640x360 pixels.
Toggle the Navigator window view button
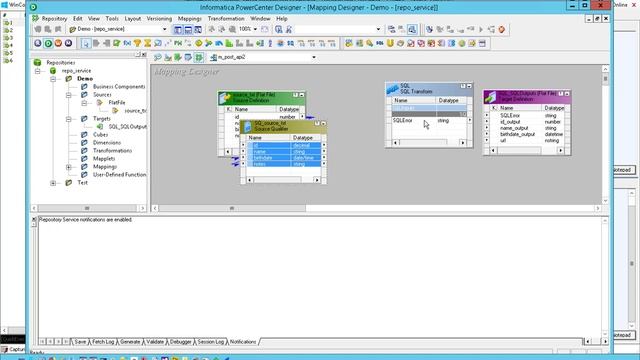(x=178, y=29)
